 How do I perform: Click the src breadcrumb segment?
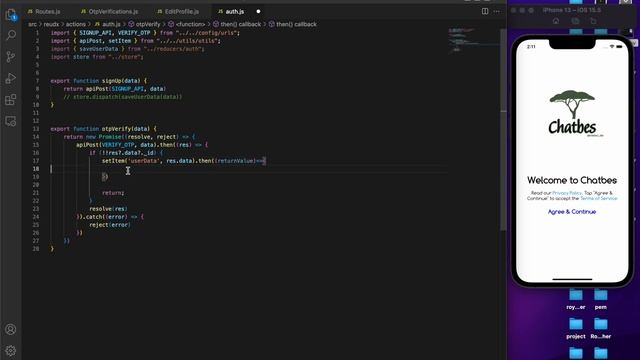[x=32, y=24]
